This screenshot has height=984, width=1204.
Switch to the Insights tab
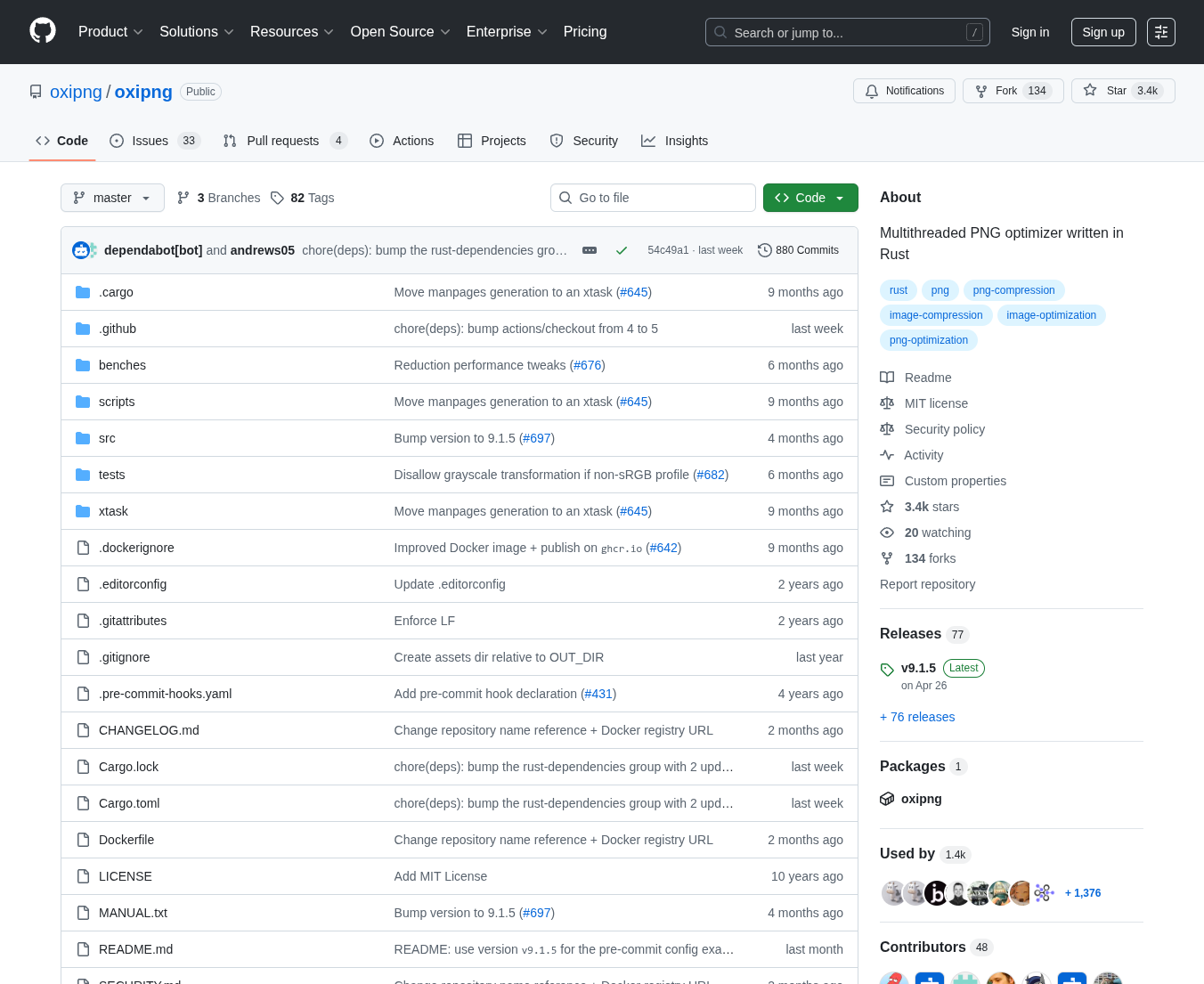click(675, 141)
